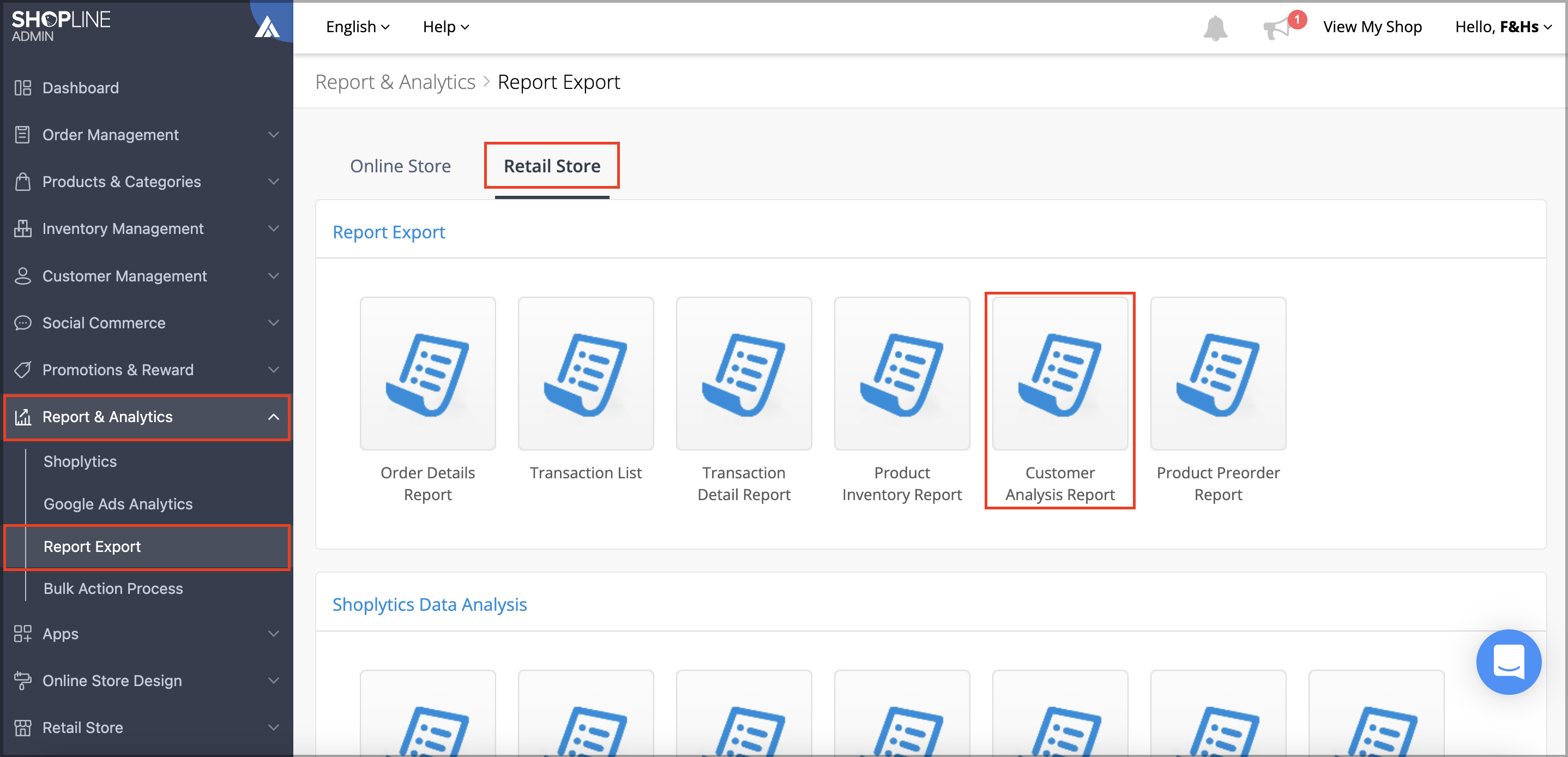Click the Report Export section heading
This screenshot has width=1568, height=757.
[x=389, y=232]
